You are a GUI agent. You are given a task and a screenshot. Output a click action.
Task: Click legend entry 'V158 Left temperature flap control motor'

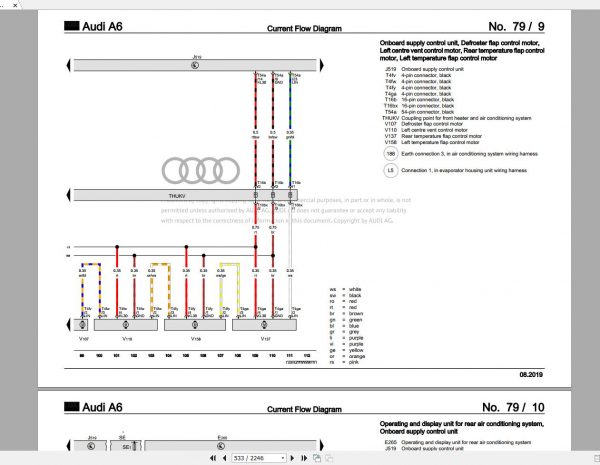432,142
